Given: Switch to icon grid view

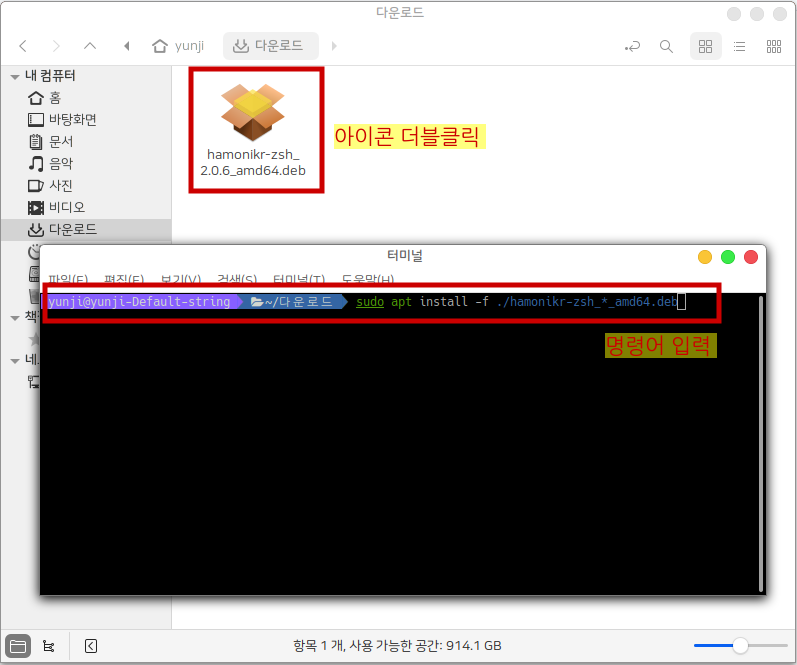Looking at the screenshot, I should 706,46.
